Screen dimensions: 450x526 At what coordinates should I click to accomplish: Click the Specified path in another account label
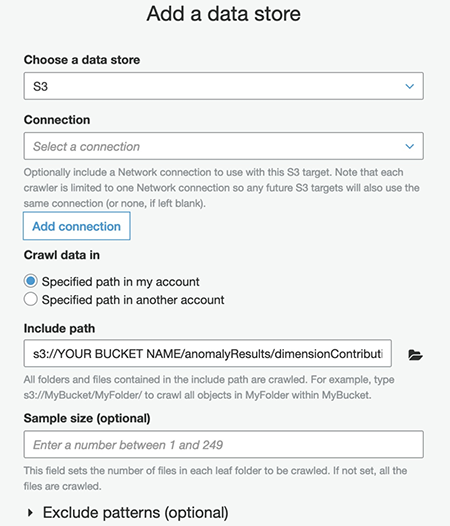pos(133,300)
